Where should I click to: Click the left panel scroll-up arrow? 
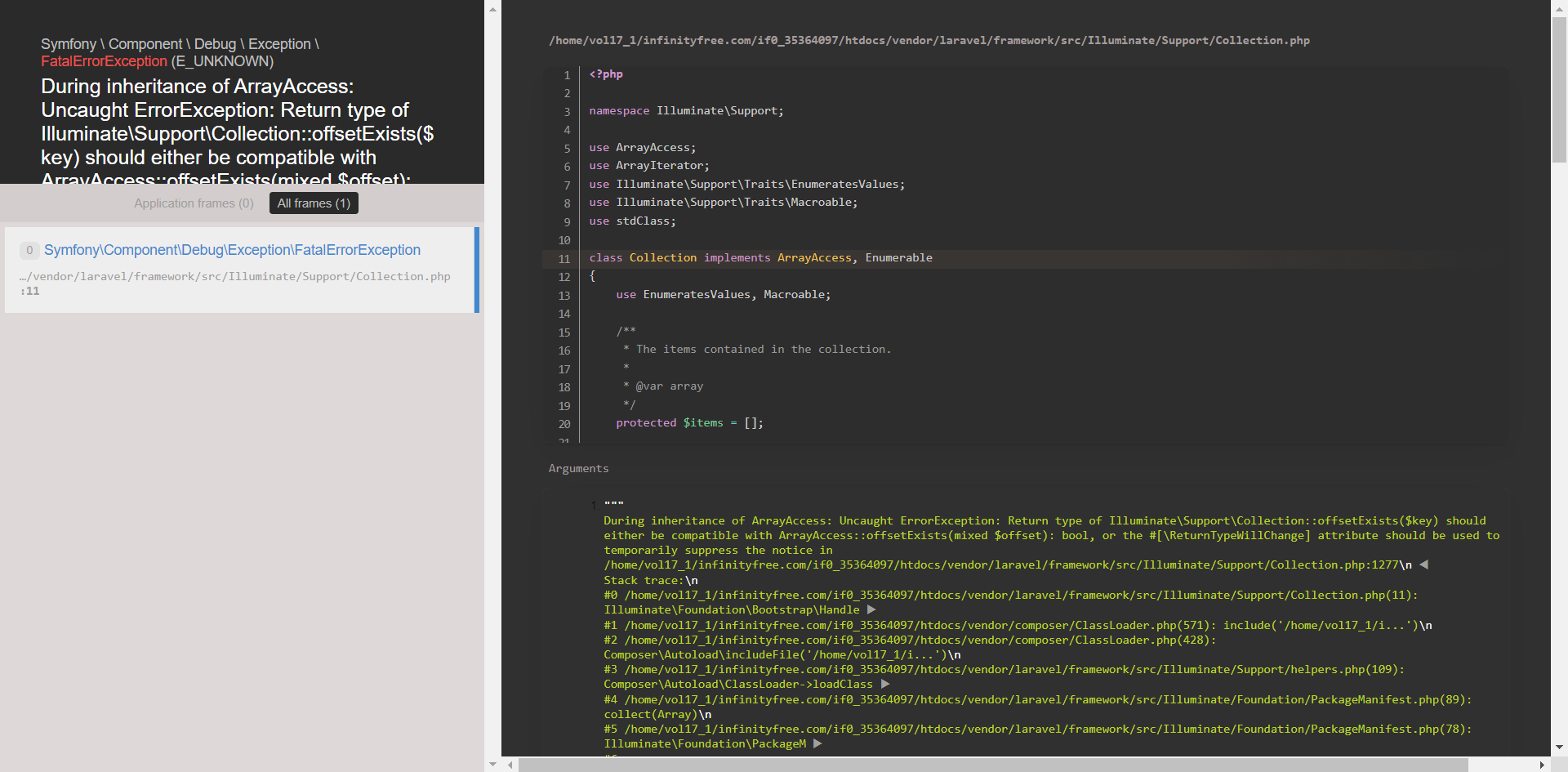(x=492, y=9)
